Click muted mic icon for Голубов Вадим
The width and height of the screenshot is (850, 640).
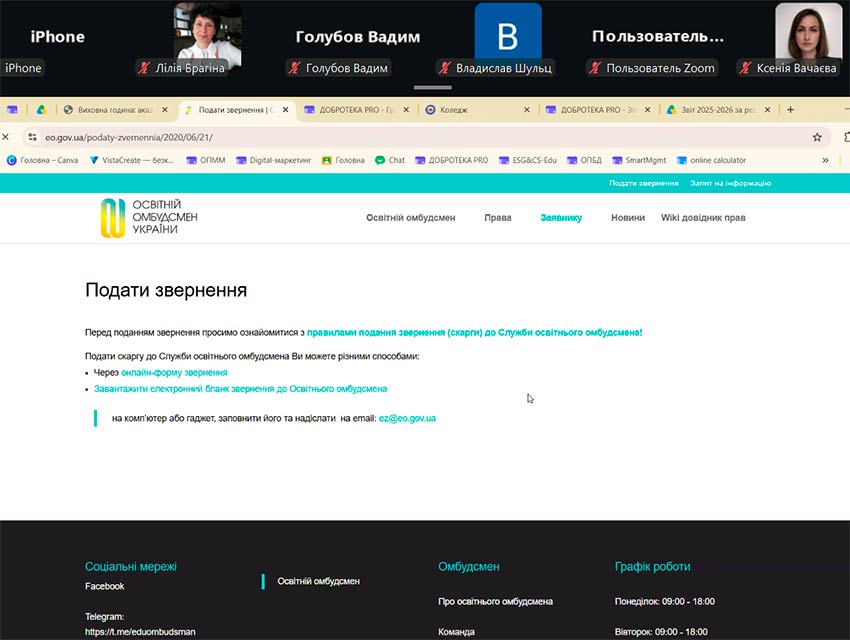pos(294,68)
